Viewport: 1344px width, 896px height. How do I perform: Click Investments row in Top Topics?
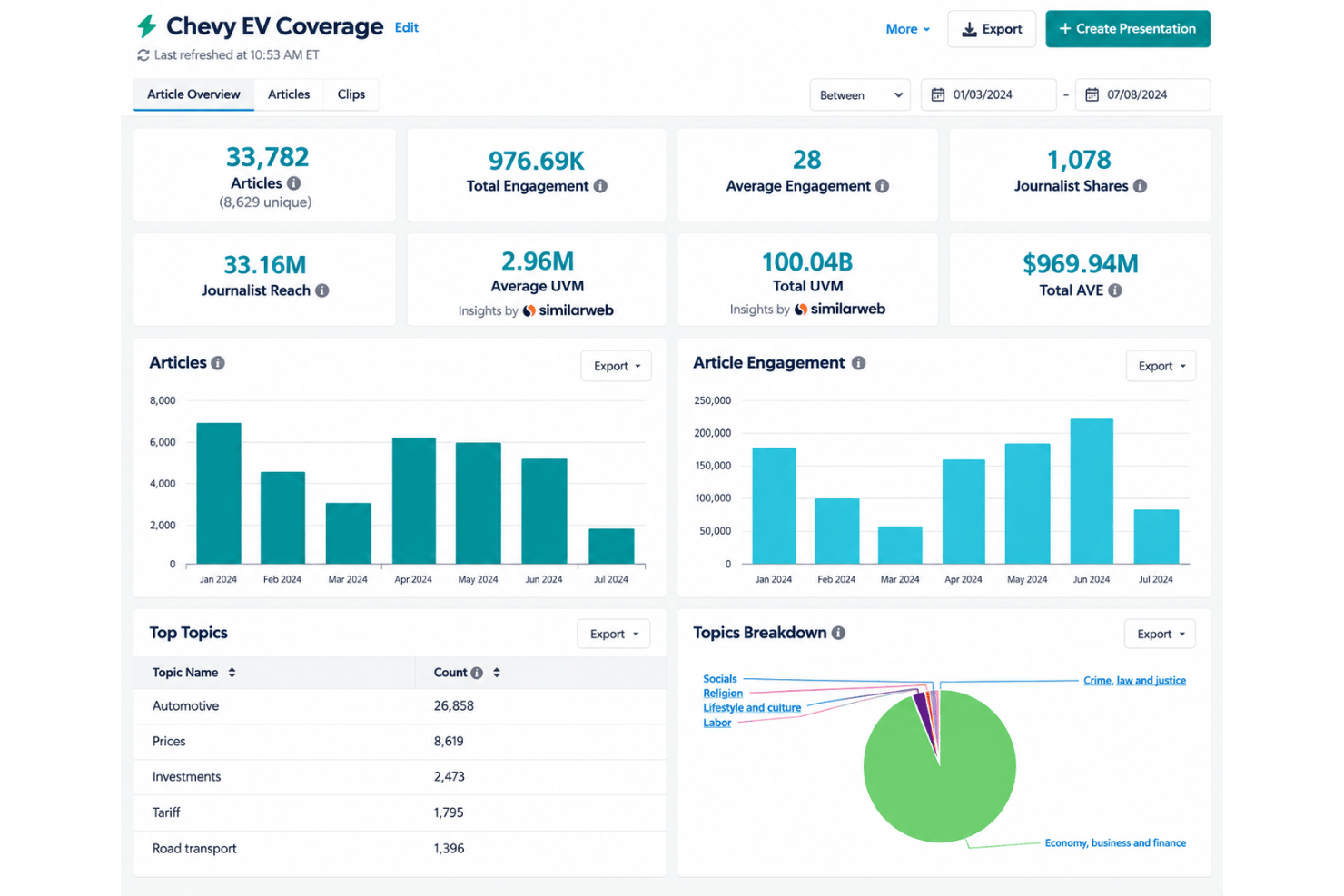coord(400,777)
